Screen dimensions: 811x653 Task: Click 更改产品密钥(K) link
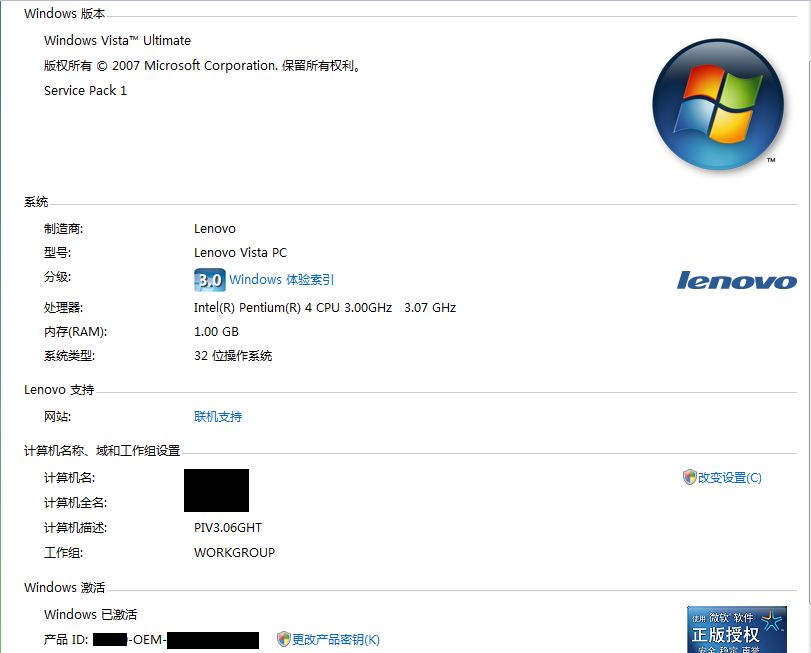pos(336,640)
